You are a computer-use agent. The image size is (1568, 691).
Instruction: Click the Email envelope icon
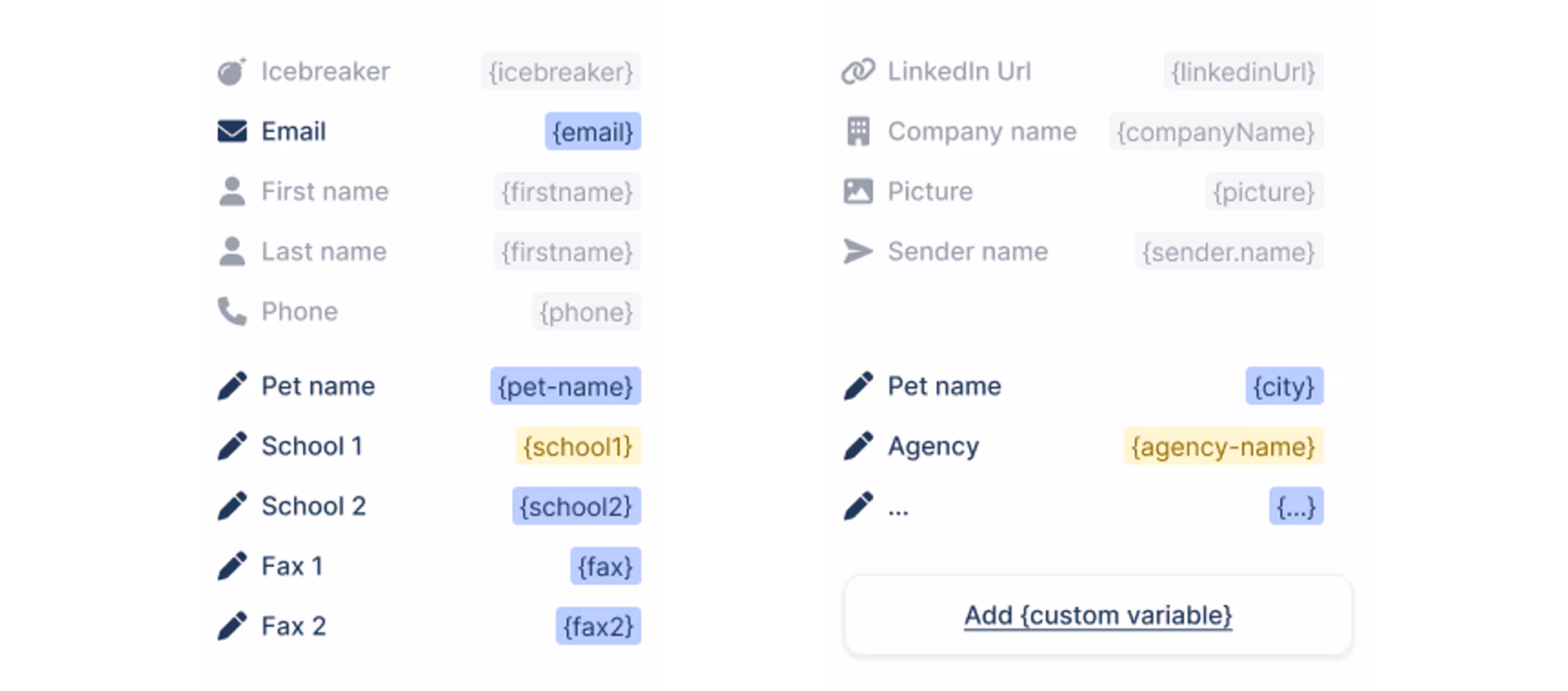click(x=232, y=131)
